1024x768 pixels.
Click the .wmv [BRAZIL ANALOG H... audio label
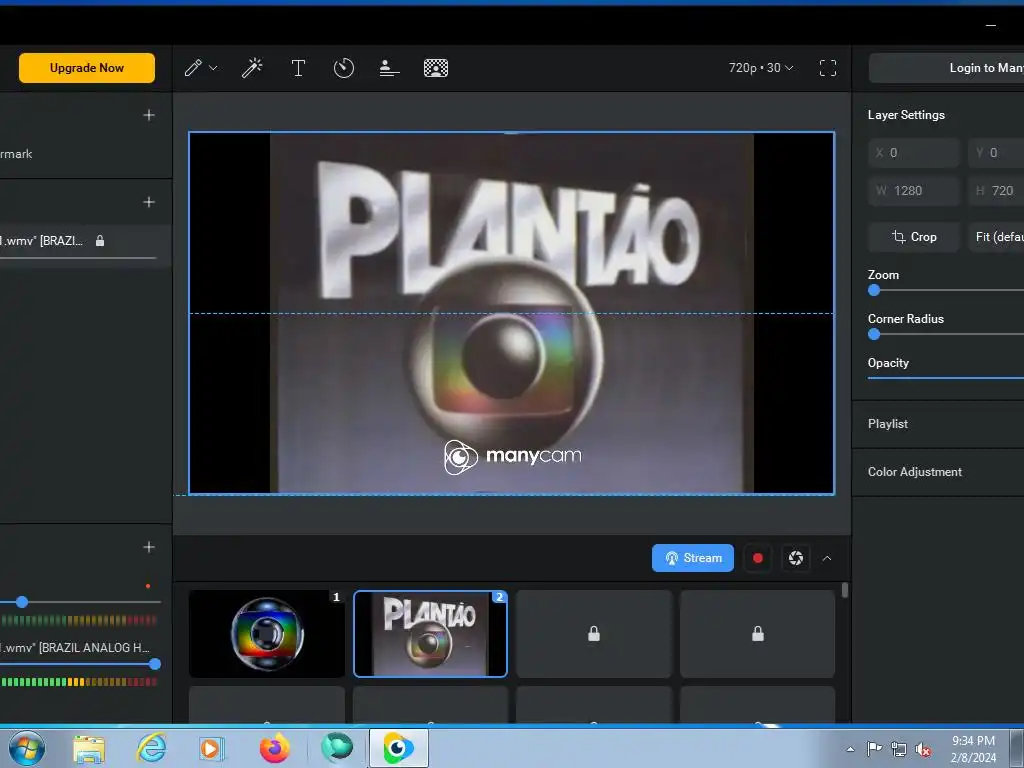(x=74, y=647)
